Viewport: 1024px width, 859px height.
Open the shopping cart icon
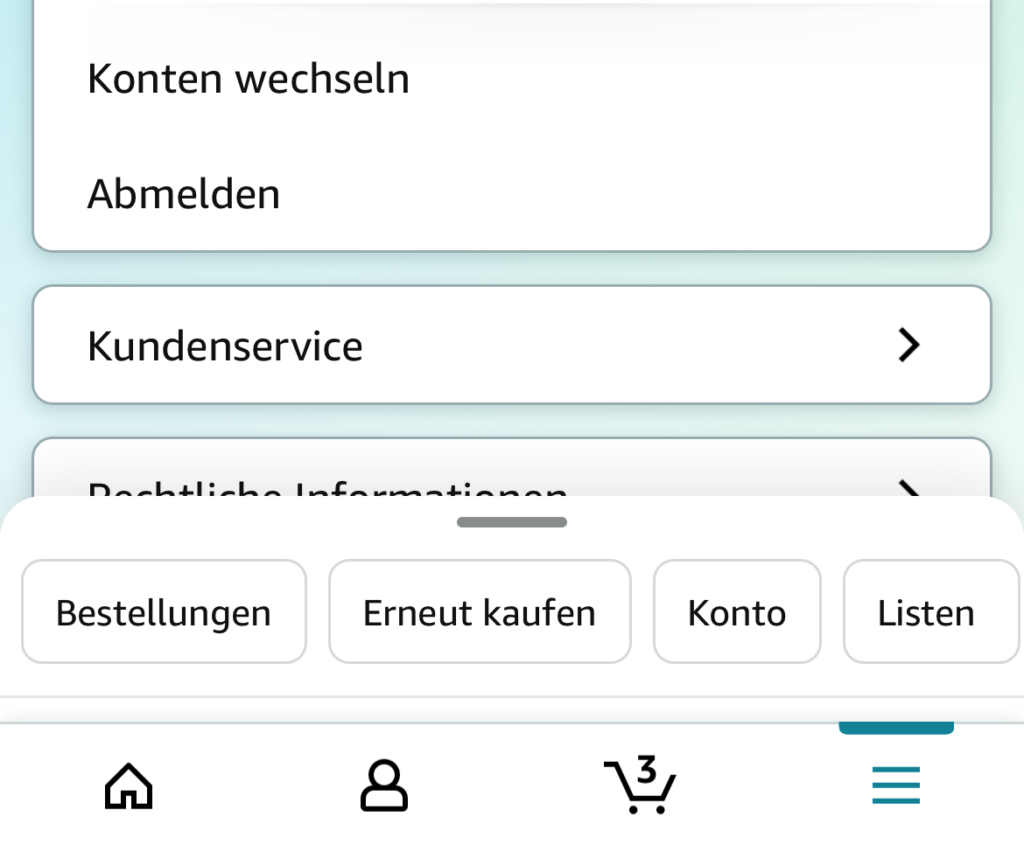[x=639, y=785]
